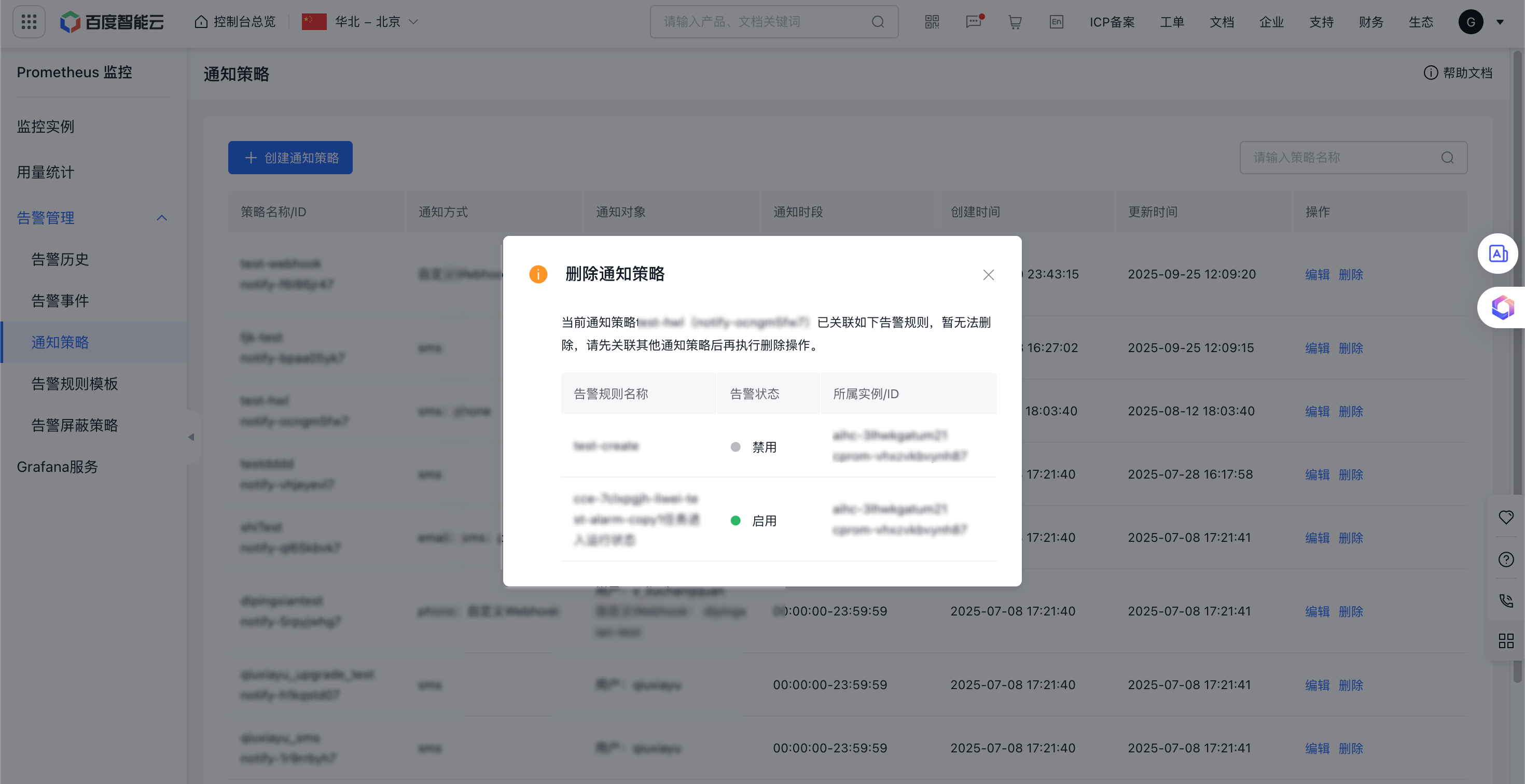
Task: Click the help question mark icon
Action: tap(1506, 559)
